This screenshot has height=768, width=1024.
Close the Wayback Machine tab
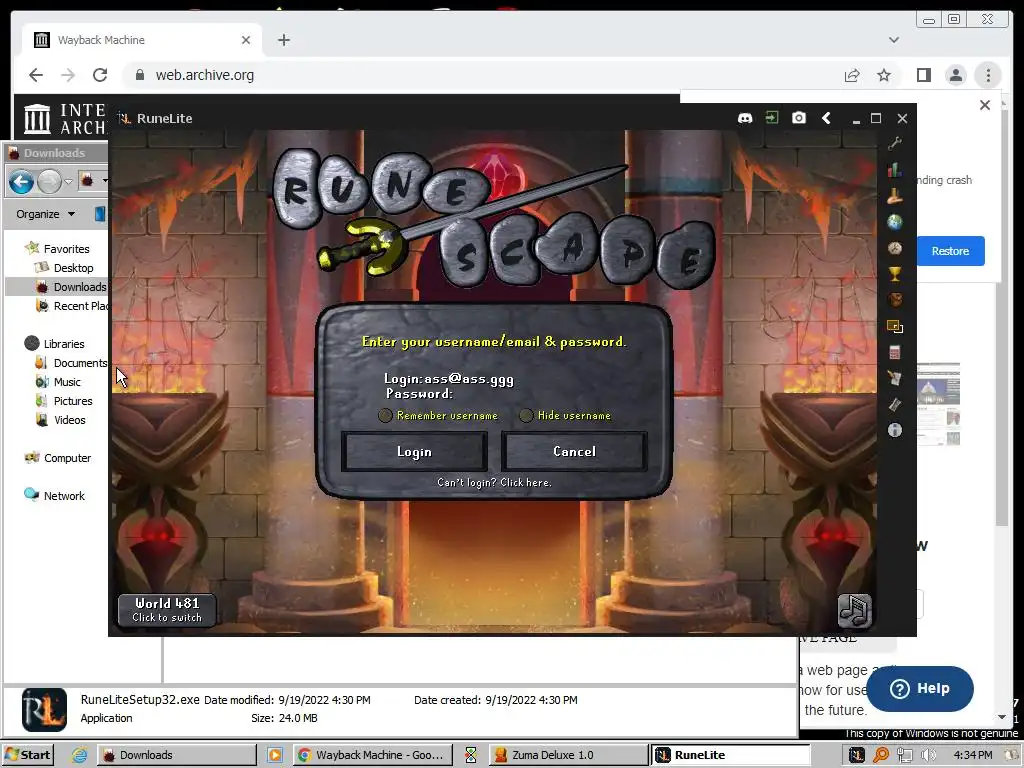[x=246, y=40]
